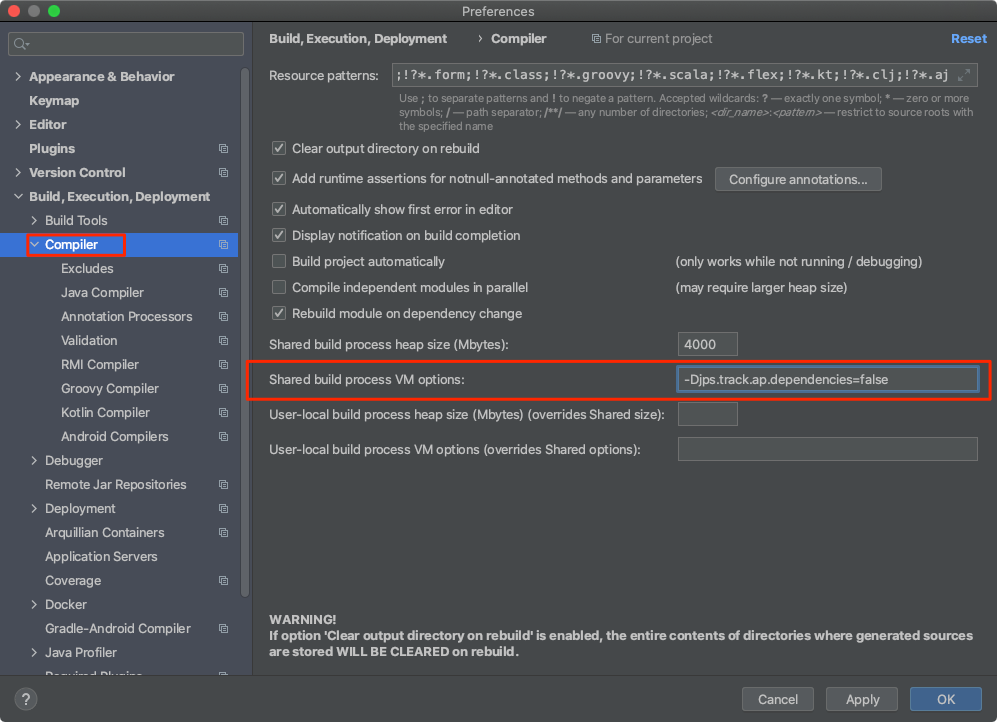Image resolution: width=997 pixels, height=722 pixels.
Task: Click the project-level icon beside Groovy Compiler
Action: [223, 389]
